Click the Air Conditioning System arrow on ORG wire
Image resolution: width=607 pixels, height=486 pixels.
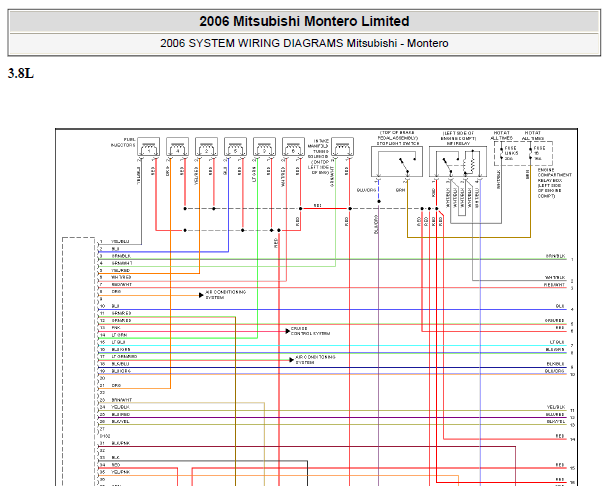tap(201, 295)
